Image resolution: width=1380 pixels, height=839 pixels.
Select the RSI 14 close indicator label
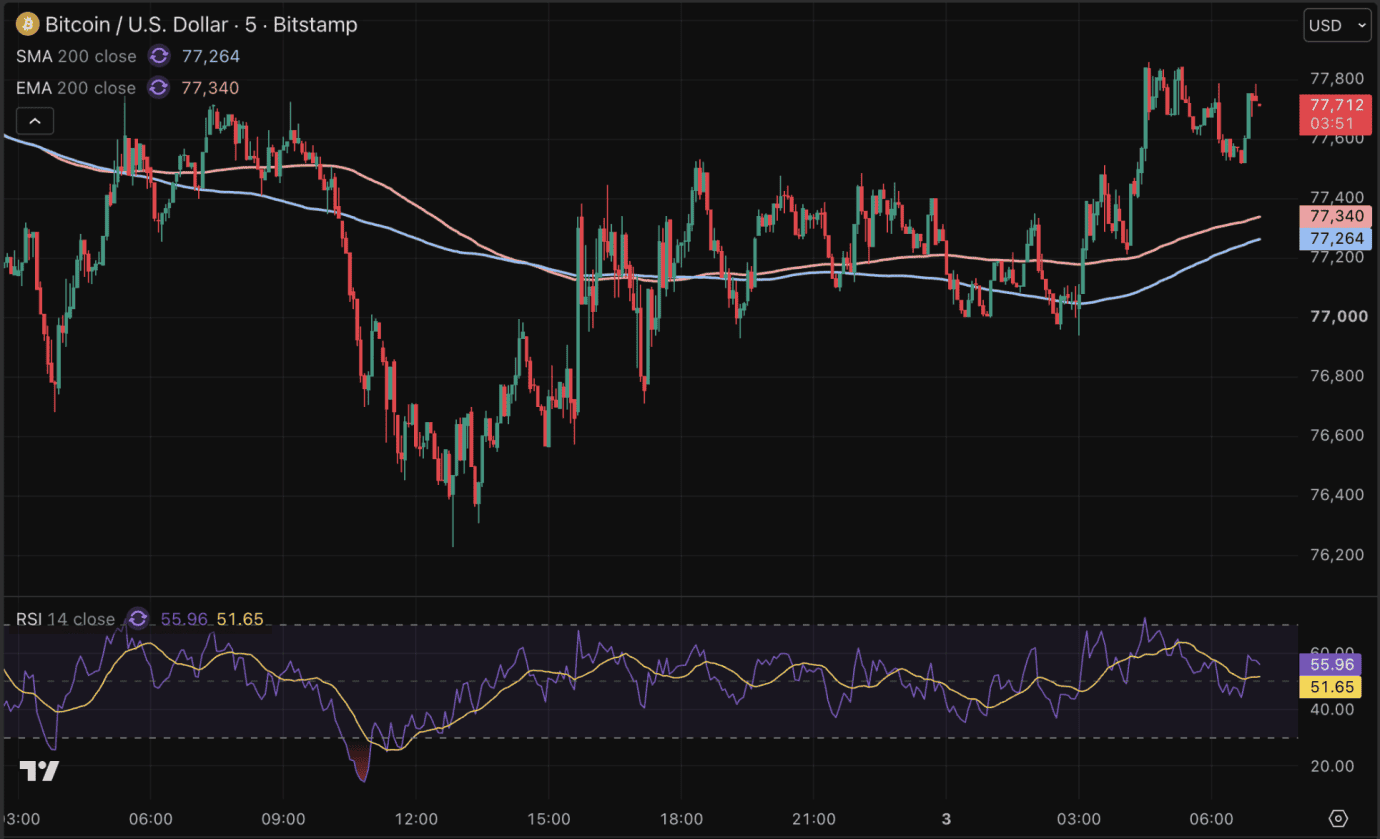(66, 619)
